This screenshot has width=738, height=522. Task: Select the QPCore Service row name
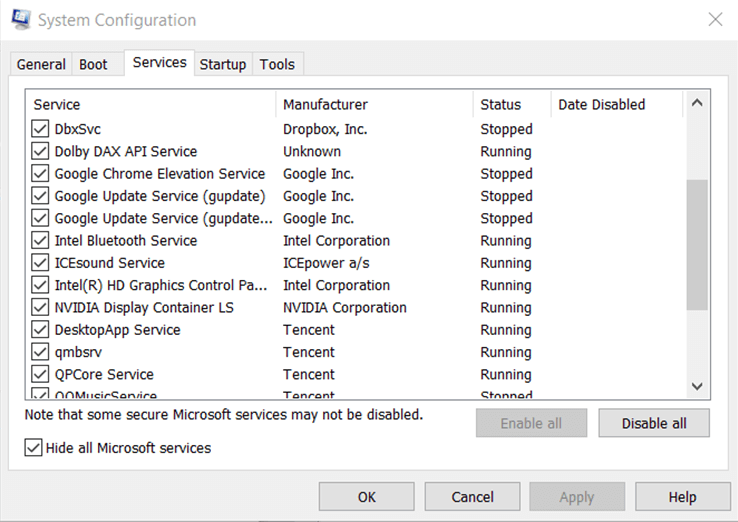[104, 374]
